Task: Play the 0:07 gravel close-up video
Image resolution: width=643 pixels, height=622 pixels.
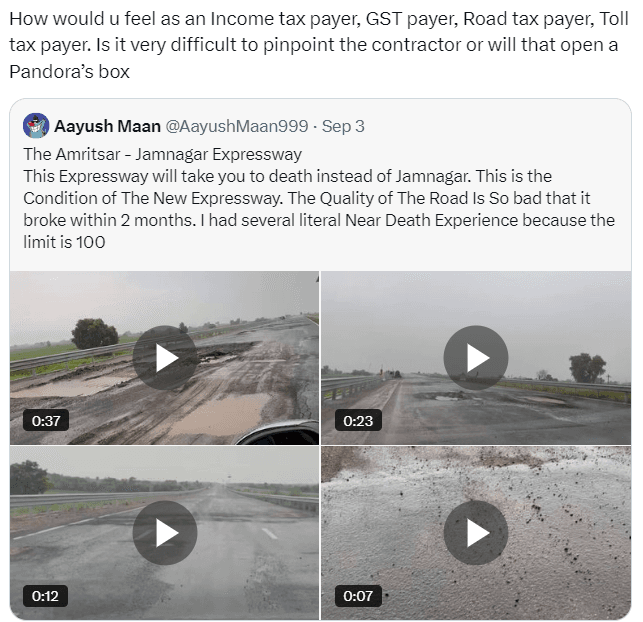Action: click(476, 533)
